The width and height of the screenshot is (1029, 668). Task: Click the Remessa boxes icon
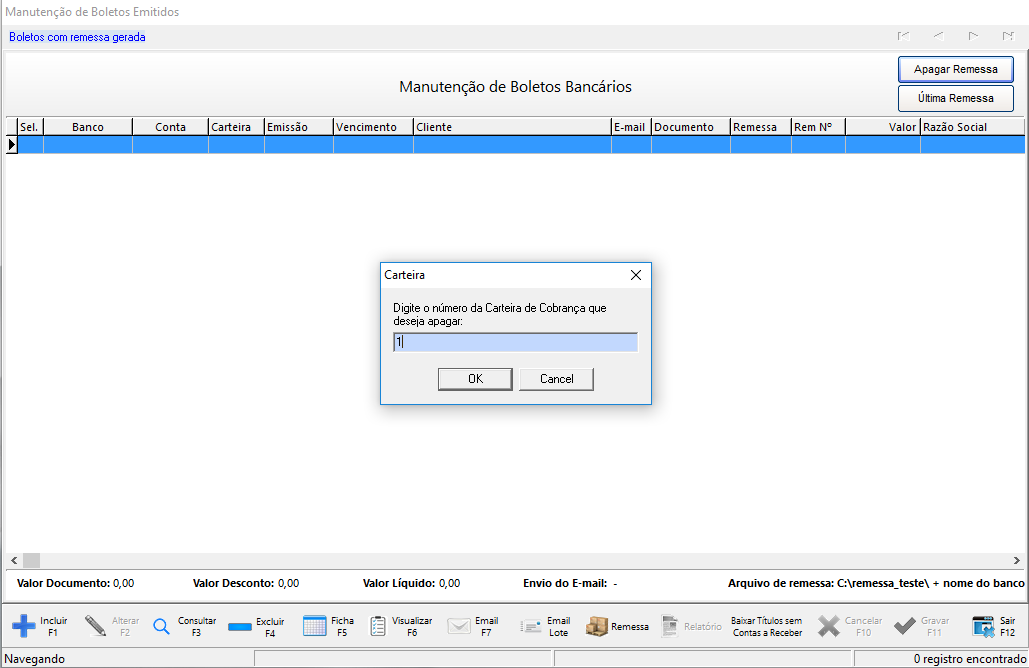point(597,626)
